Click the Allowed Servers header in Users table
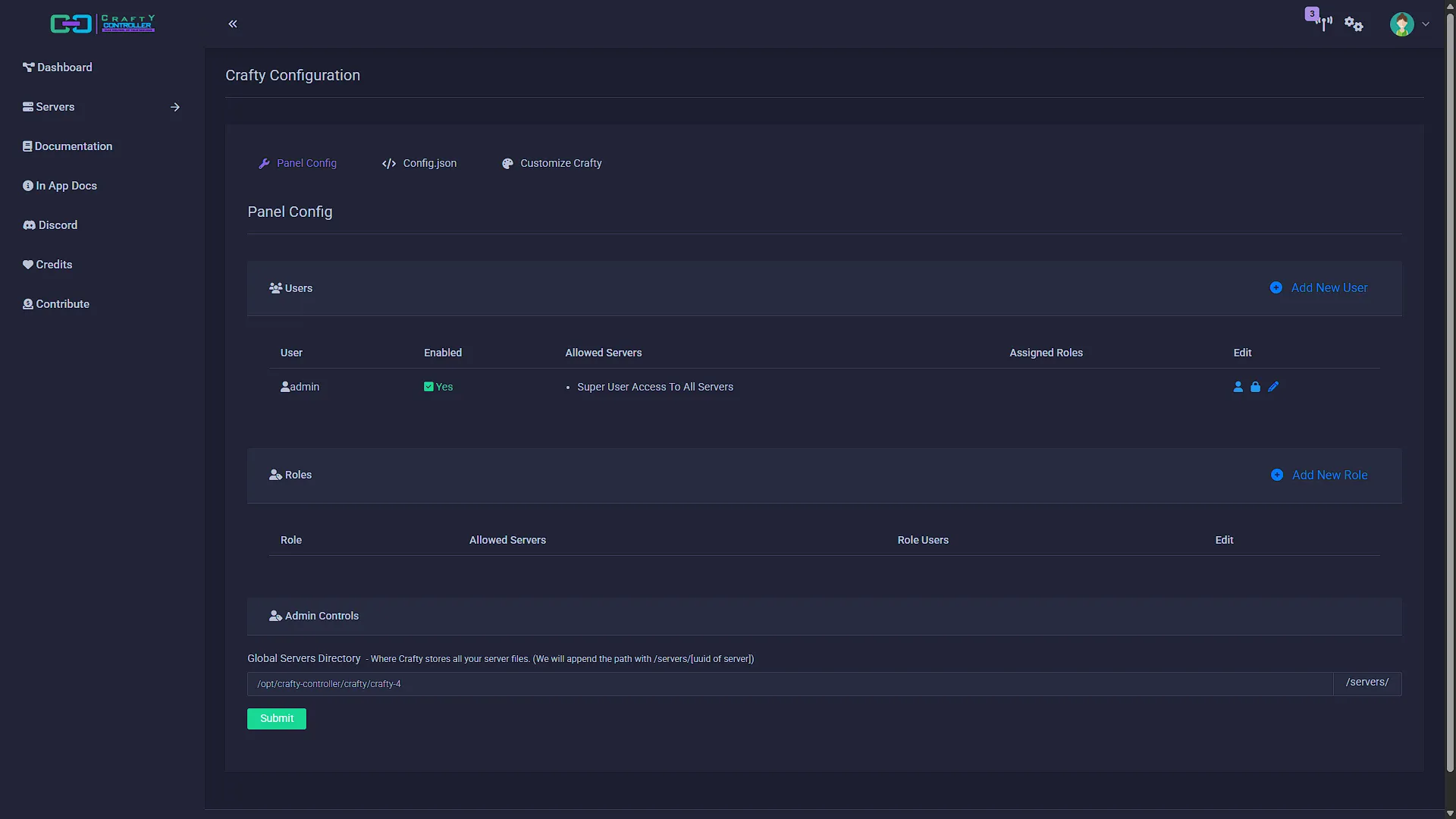The height and width of the screenshot is (819, 1456). click(604, 353)
